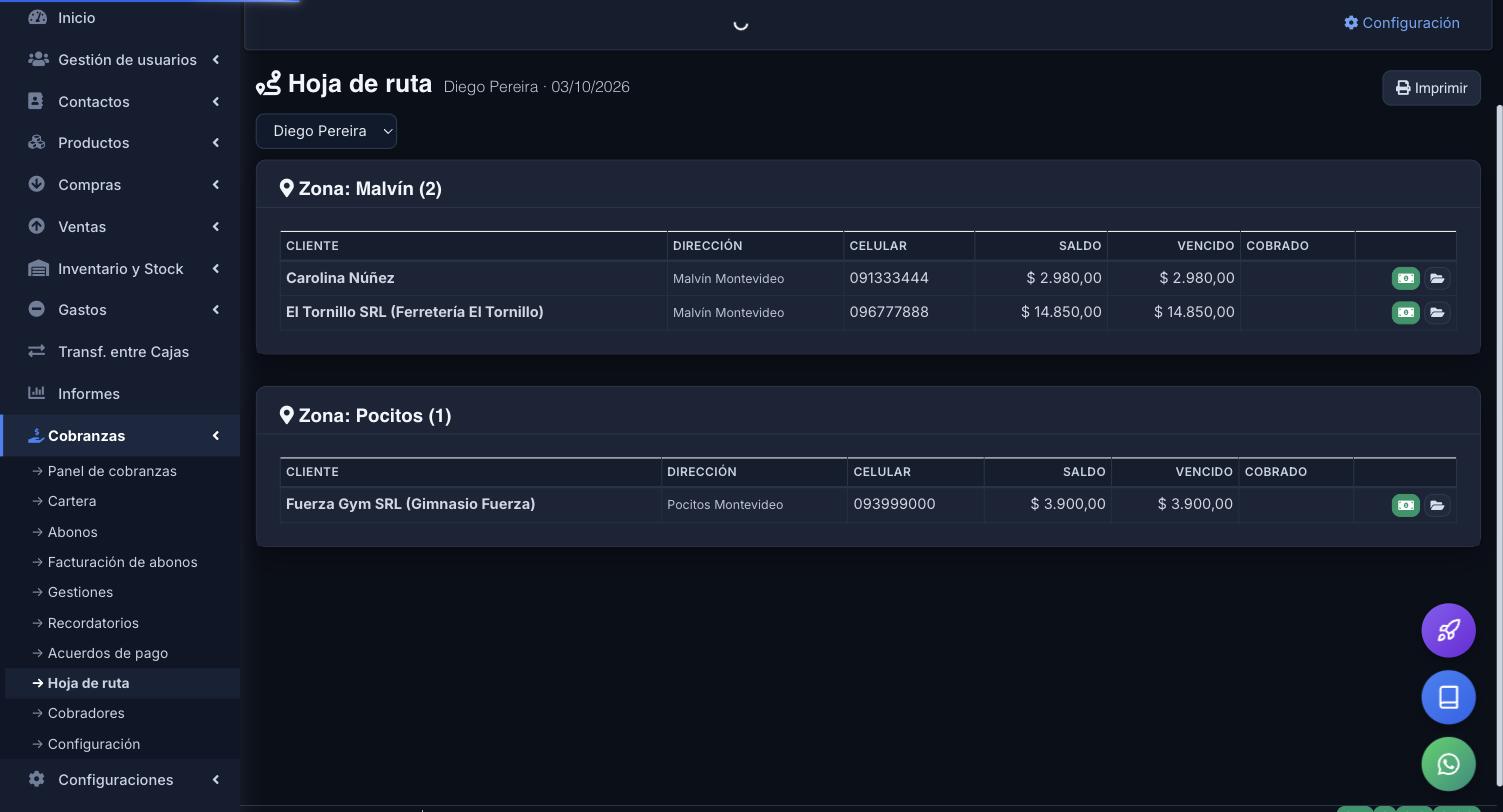Click the phone number 091333444
1503x812 pixels.
[x=889, y=278]
